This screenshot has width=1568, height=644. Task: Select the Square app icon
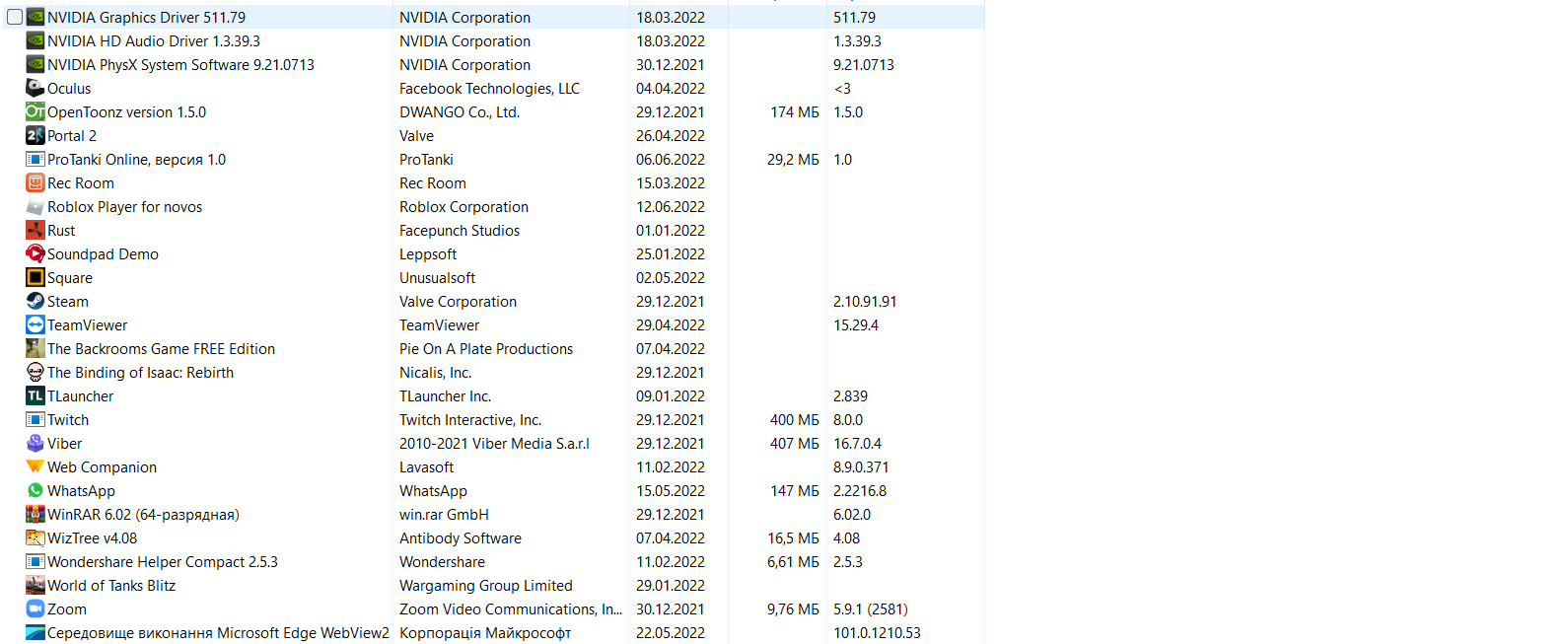coord(36,277)
